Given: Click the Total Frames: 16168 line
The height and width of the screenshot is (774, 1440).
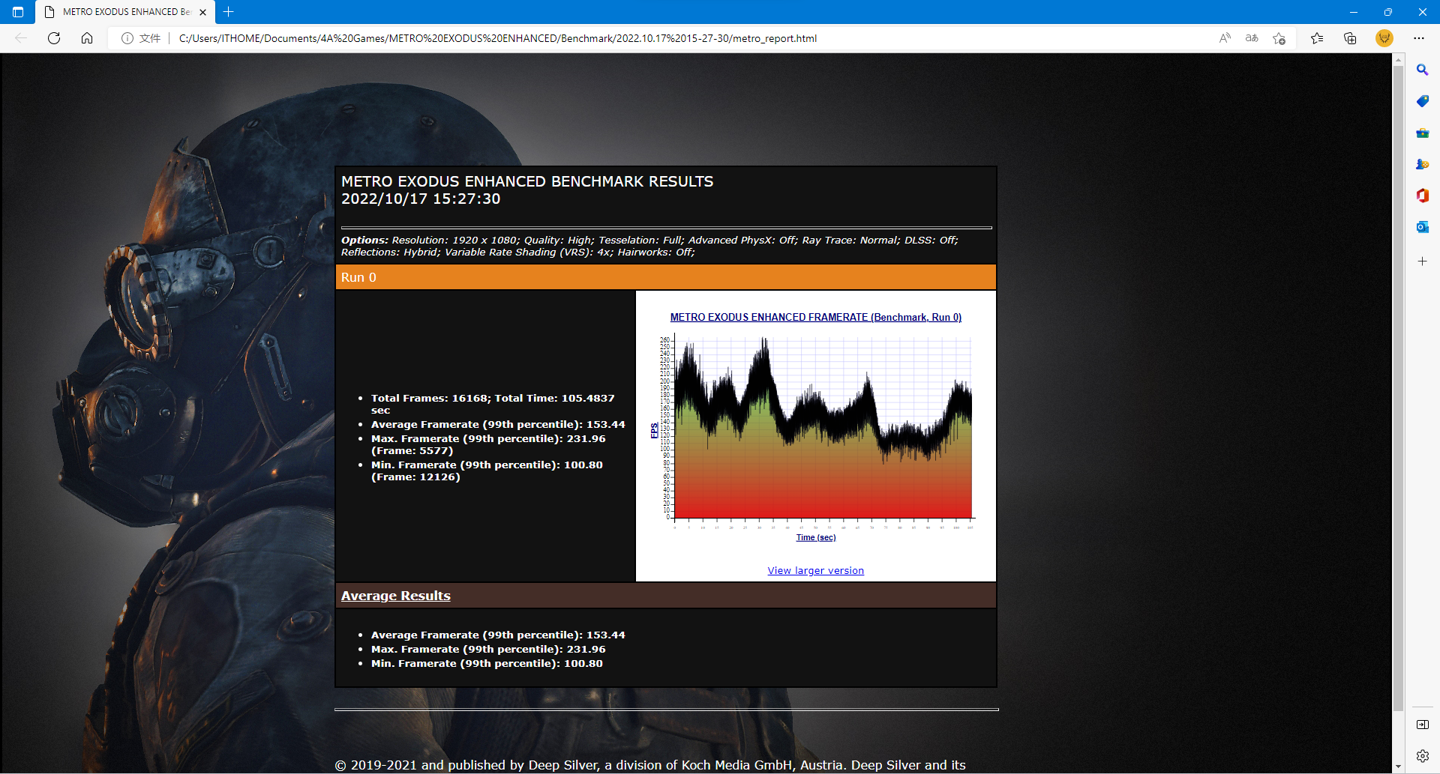Looking at the screenshot, I should point(493,404).
